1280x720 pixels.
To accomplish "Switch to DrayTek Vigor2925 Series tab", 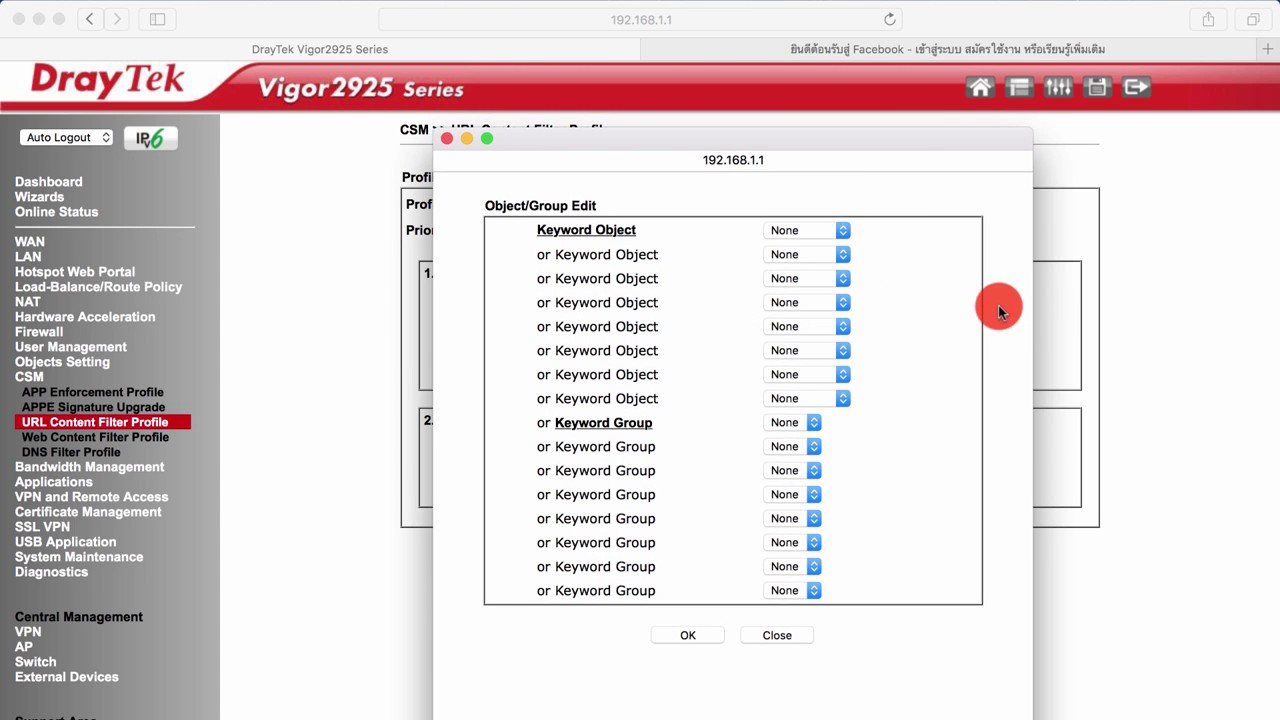I will click(320, 49).
